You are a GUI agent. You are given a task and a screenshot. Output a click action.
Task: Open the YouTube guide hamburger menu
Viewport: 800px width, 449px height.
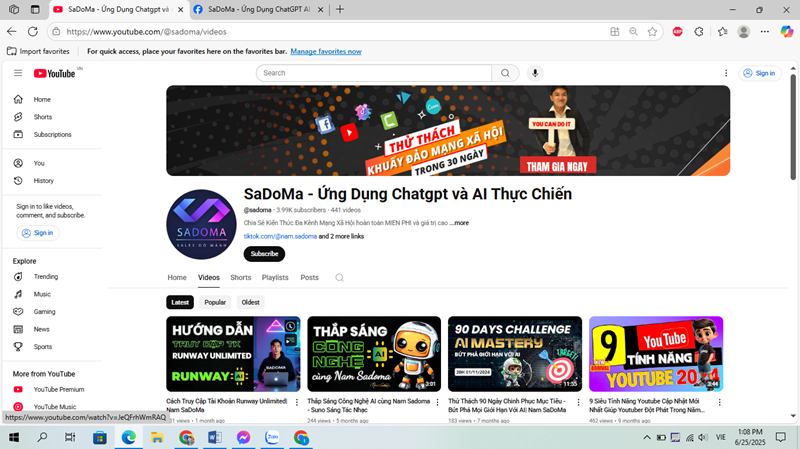coord(18,73)
